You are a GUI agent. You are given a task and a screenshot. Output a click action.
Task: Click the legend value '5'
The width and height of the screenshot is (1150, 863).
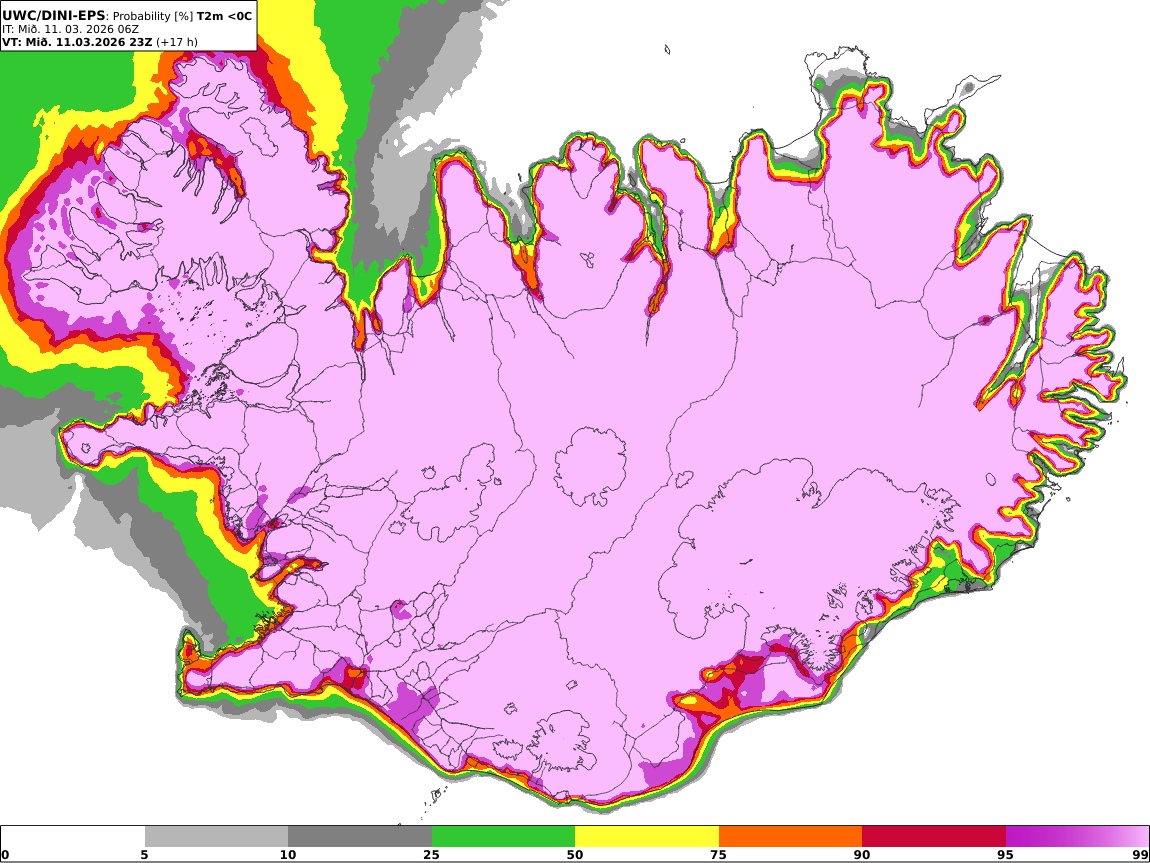[x=144, y=854]
